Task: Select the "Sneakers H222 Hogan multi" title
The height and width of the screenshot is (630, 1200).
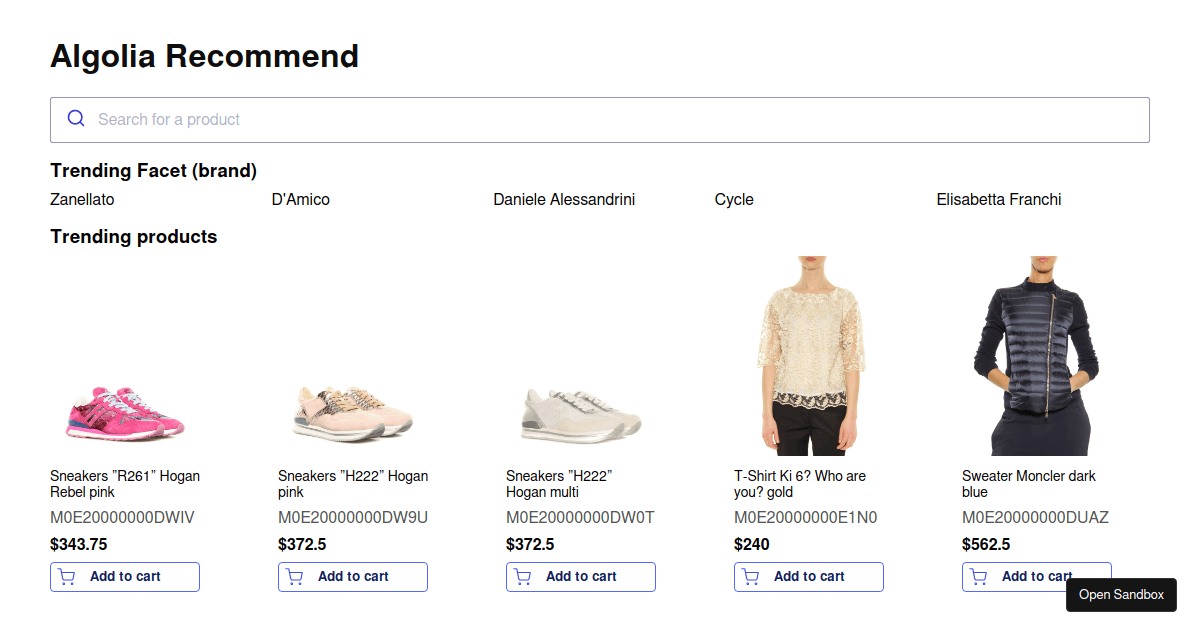Action: pyautogui.click(x=556, y=484)
